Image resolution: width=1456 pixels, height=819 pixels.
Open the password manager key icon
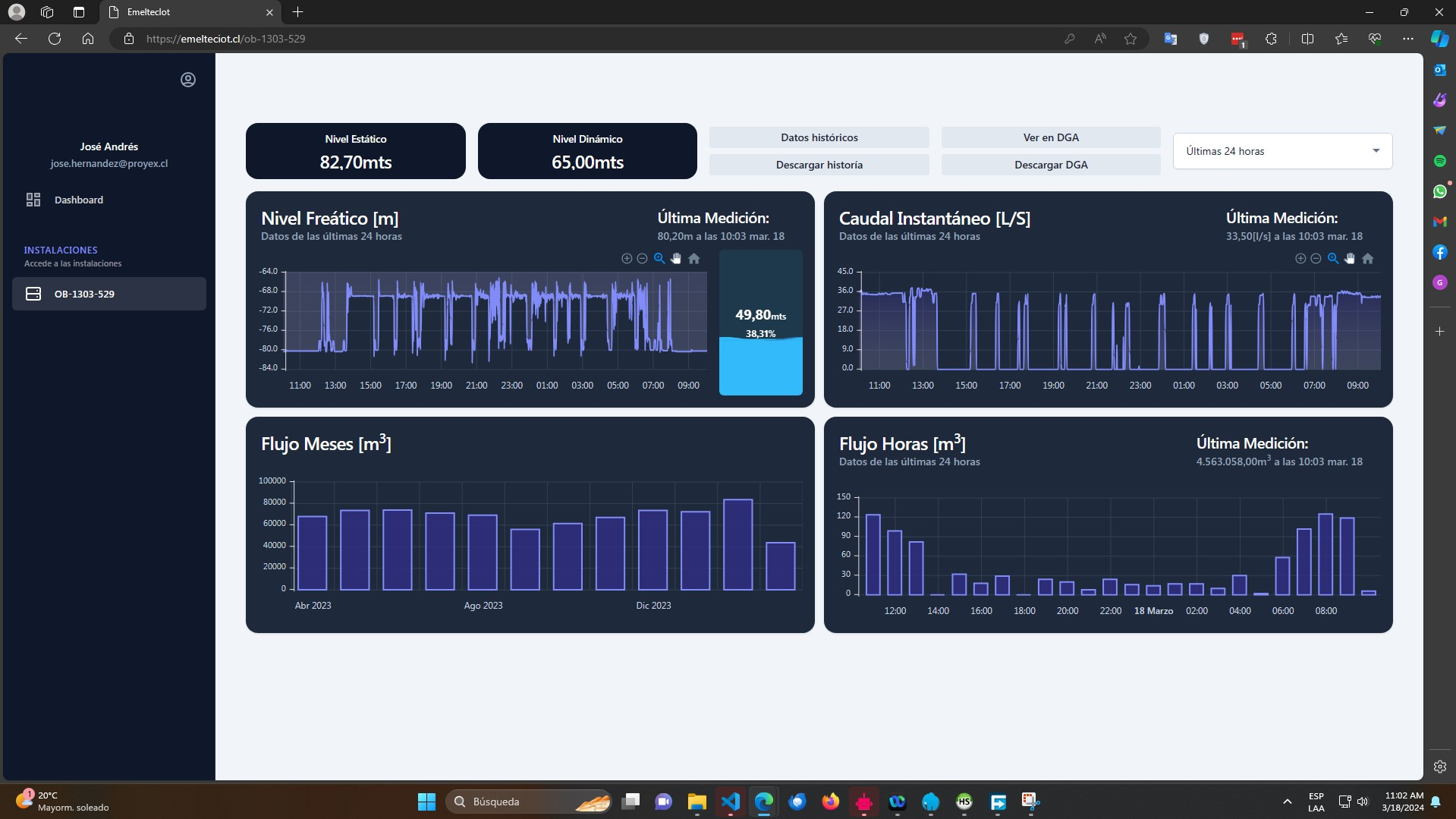pyautogui.click(x=1069, y=39)
